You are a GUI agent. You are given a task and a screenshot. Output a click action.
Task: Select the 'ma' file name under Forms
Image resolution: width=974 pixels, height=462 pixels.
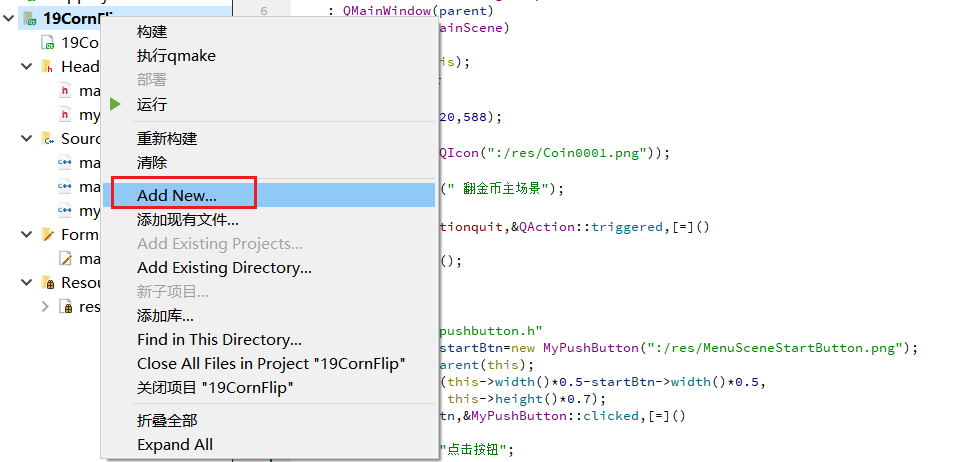89,258
